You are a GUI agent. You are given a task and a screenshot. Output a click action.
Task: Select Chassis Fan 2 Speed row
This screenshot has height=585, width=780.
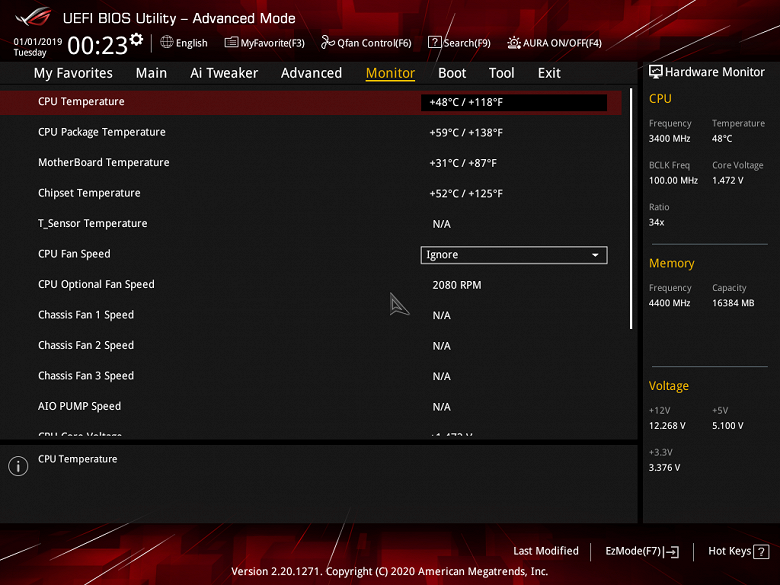coord(311,345)
